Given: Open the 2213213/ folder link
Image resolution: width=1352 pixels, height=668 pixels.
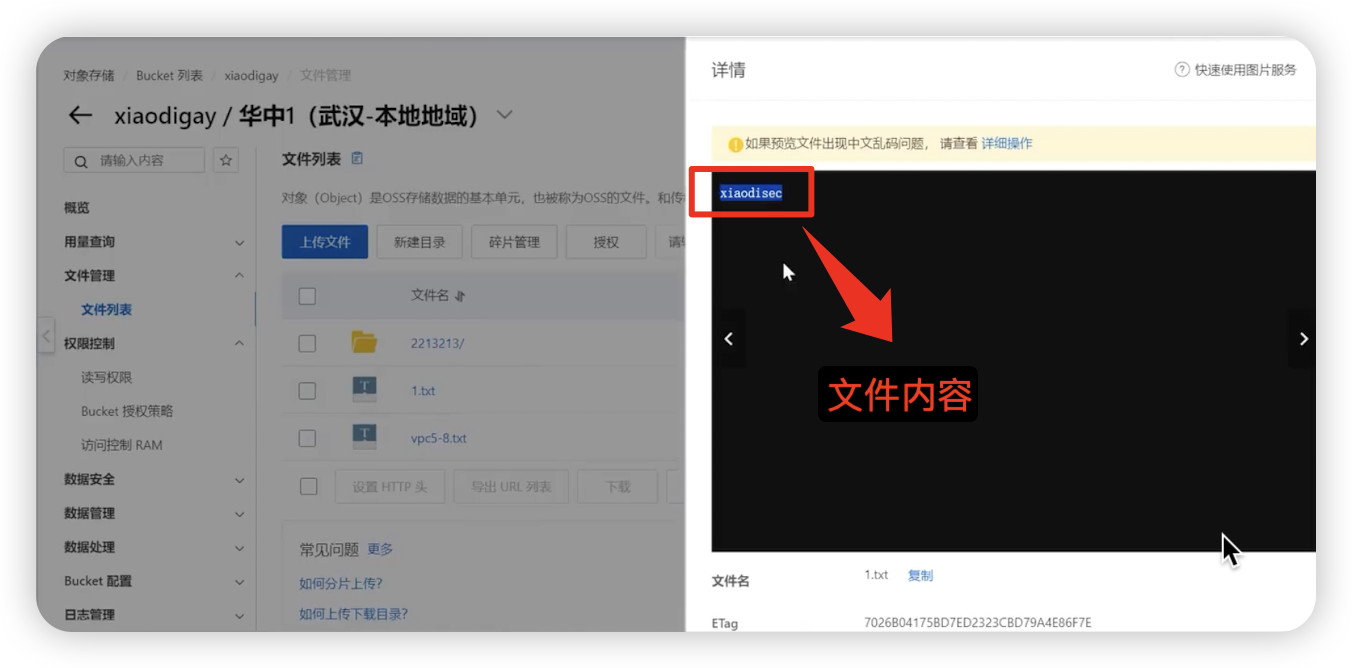Looking at the screenshot, I should 438,343.
